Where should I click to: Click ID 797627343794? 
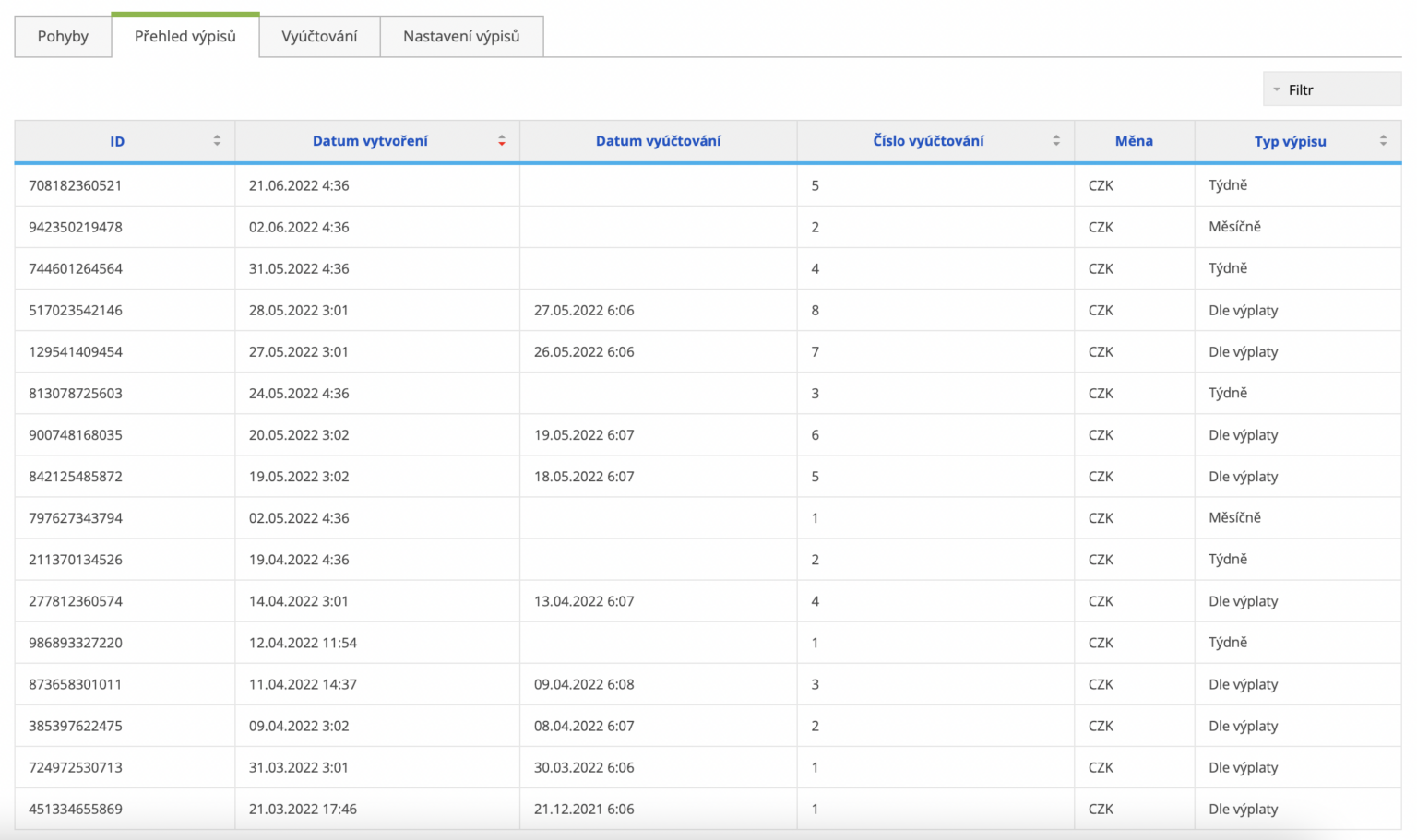click(x=75, y=517)
